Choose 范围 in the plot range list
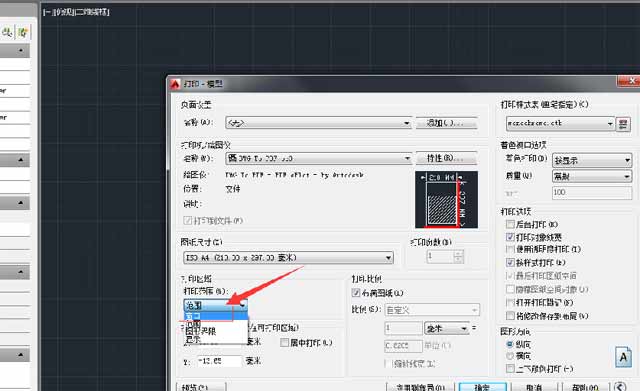Image resolution: width=640 pixels, height=391 pixels. pyautogui.click(x=216, y=324)
